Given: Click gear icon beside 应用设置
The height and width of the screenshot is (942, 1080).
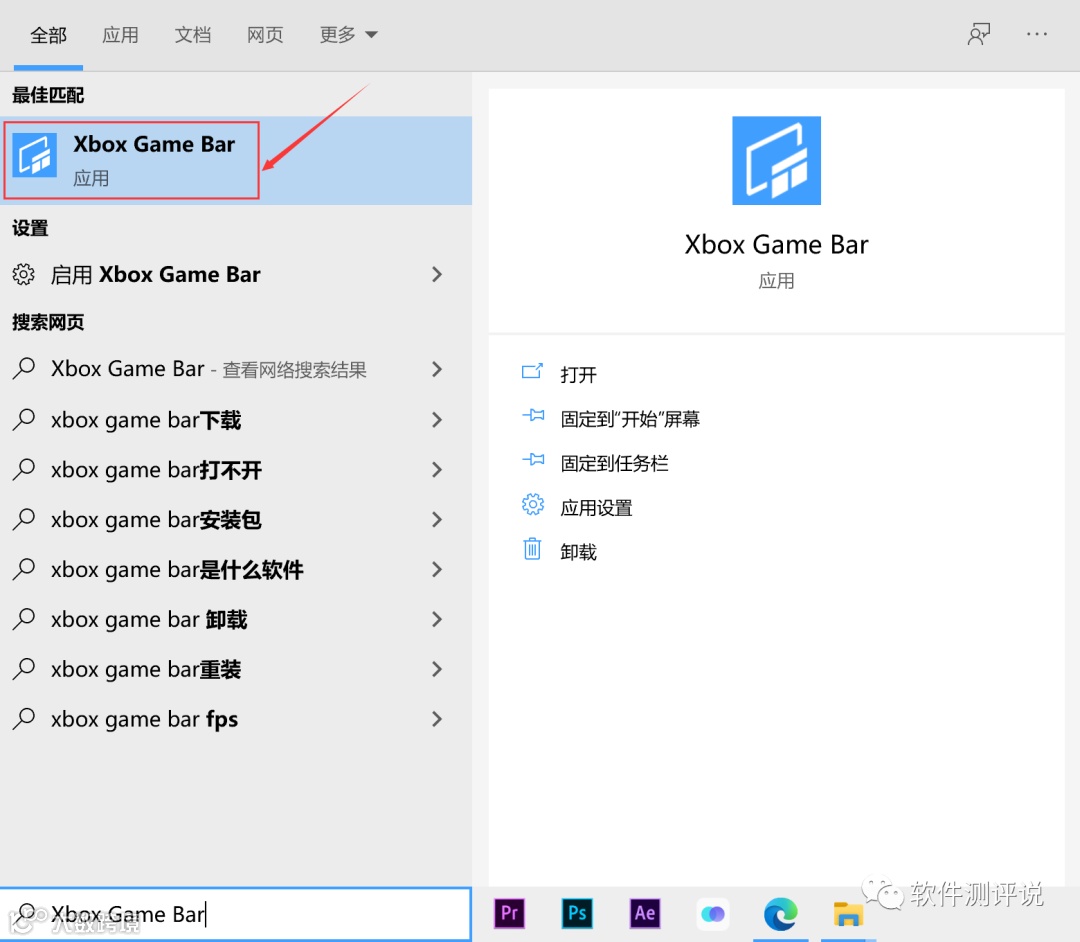Looking at the screenshot, I should 532,505.
